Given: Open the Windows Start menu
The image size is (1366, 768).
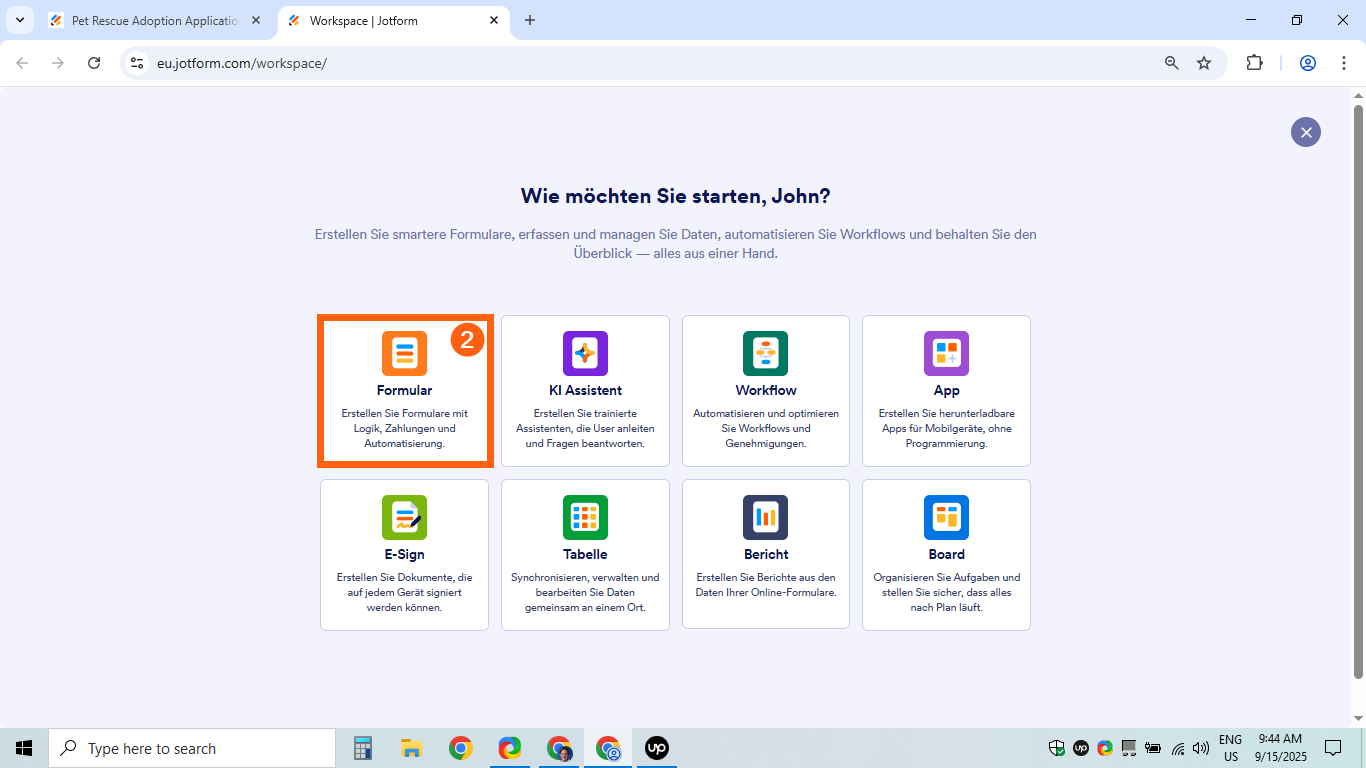Looking at the screenshot, I should (24, 748).
